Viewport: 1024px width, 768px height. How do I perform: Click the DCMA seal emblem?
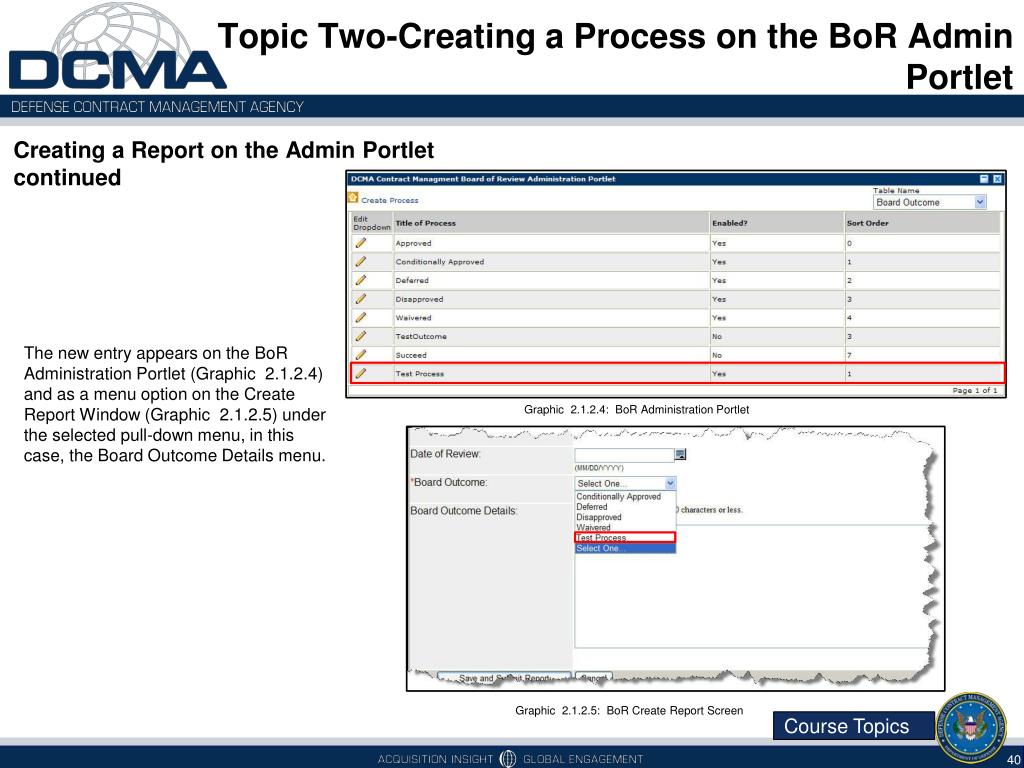click(971, 727)
